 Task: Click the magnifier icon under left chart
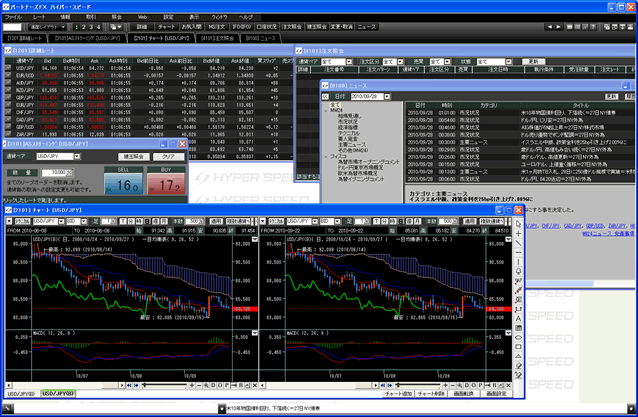(206, 385)
